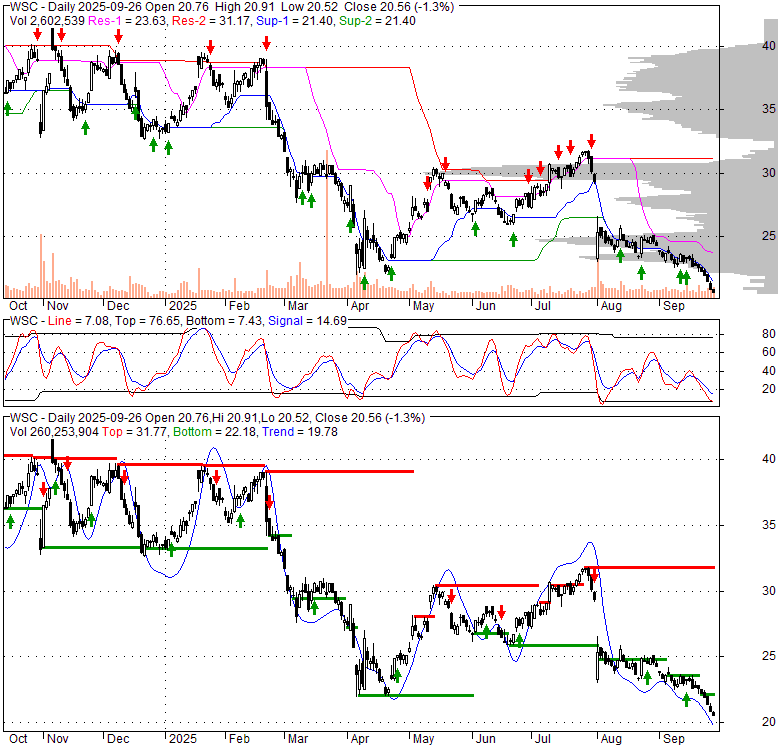Click the 'Trend = 19.78' blue label
This screenshot has width=780, height=745.
[x=300, y=432]
